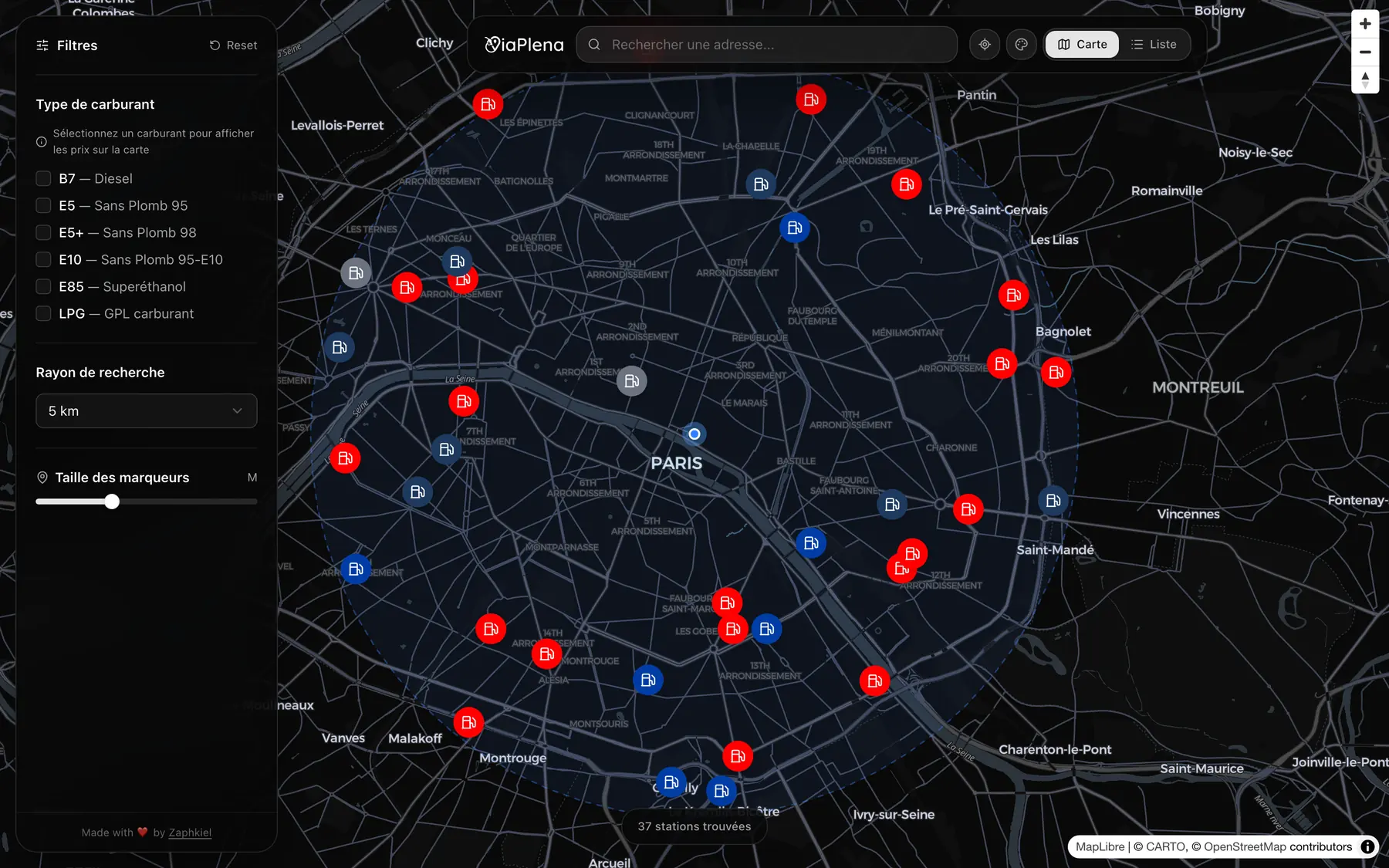Open the Zaphkiel author link
Screen dimensions: 1389x868
pyautogui.click(x=190, y=833)
